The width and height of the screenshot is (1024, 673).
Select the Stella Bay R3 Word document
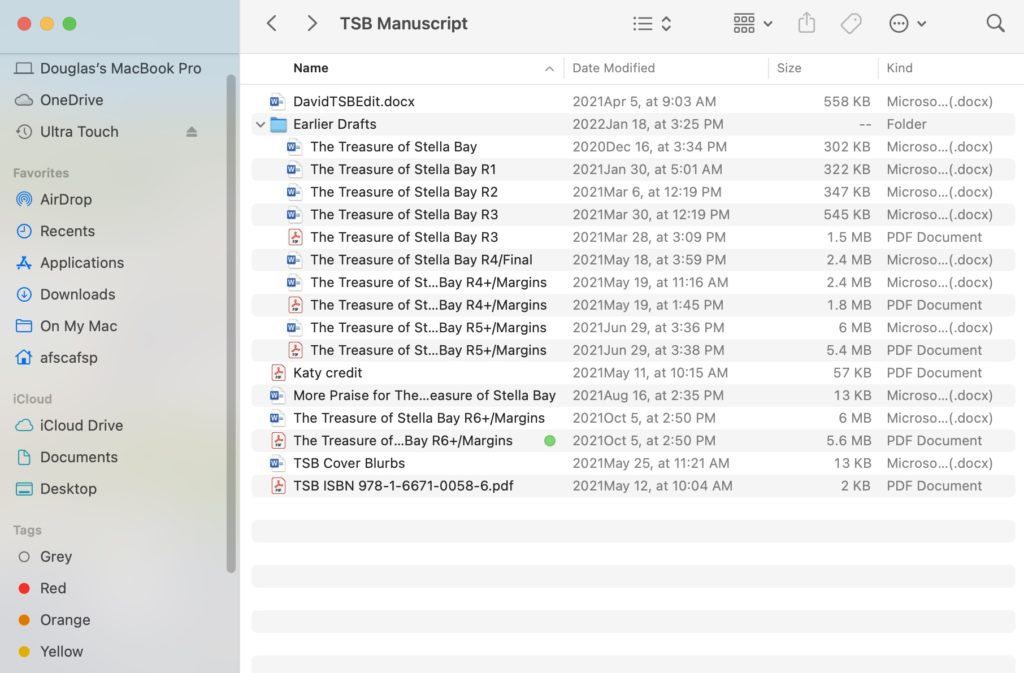(x=633, y=215)
